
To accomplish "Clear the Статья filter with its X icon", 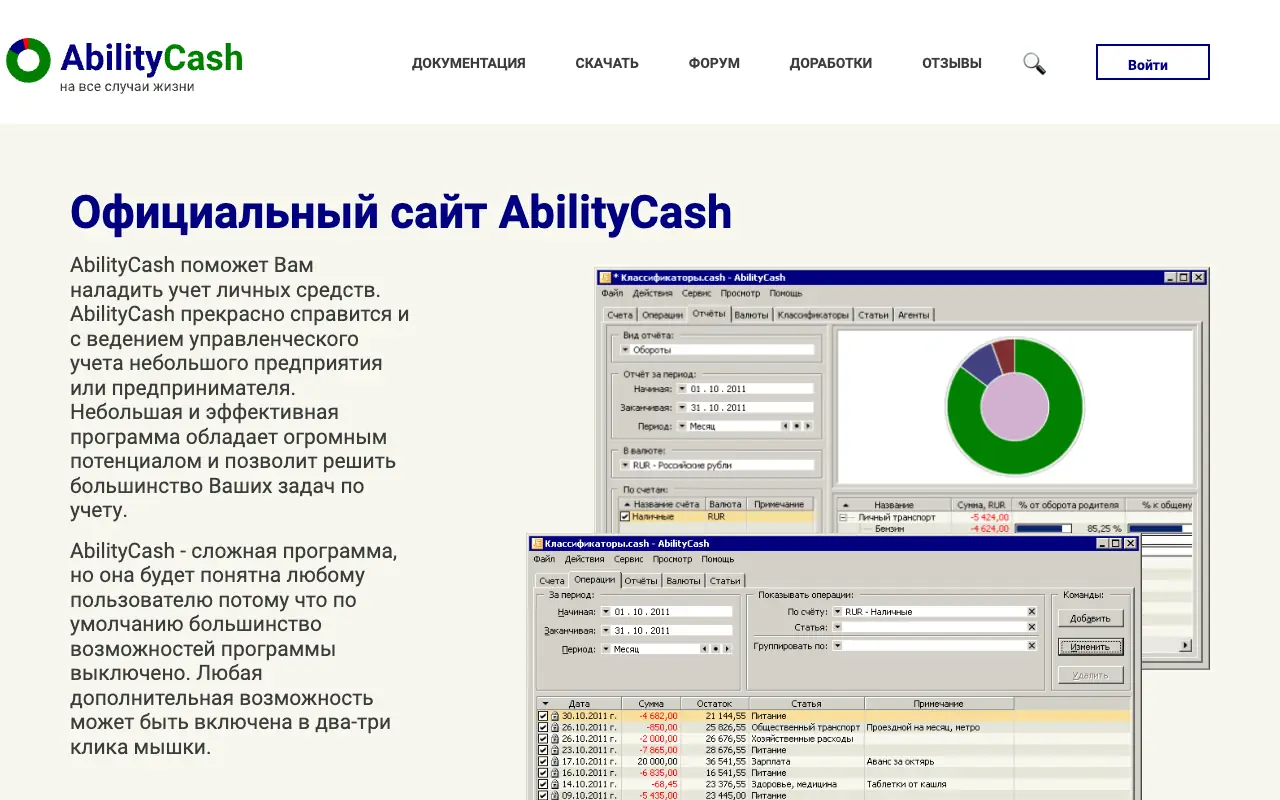I will [x=1031, y=627].
